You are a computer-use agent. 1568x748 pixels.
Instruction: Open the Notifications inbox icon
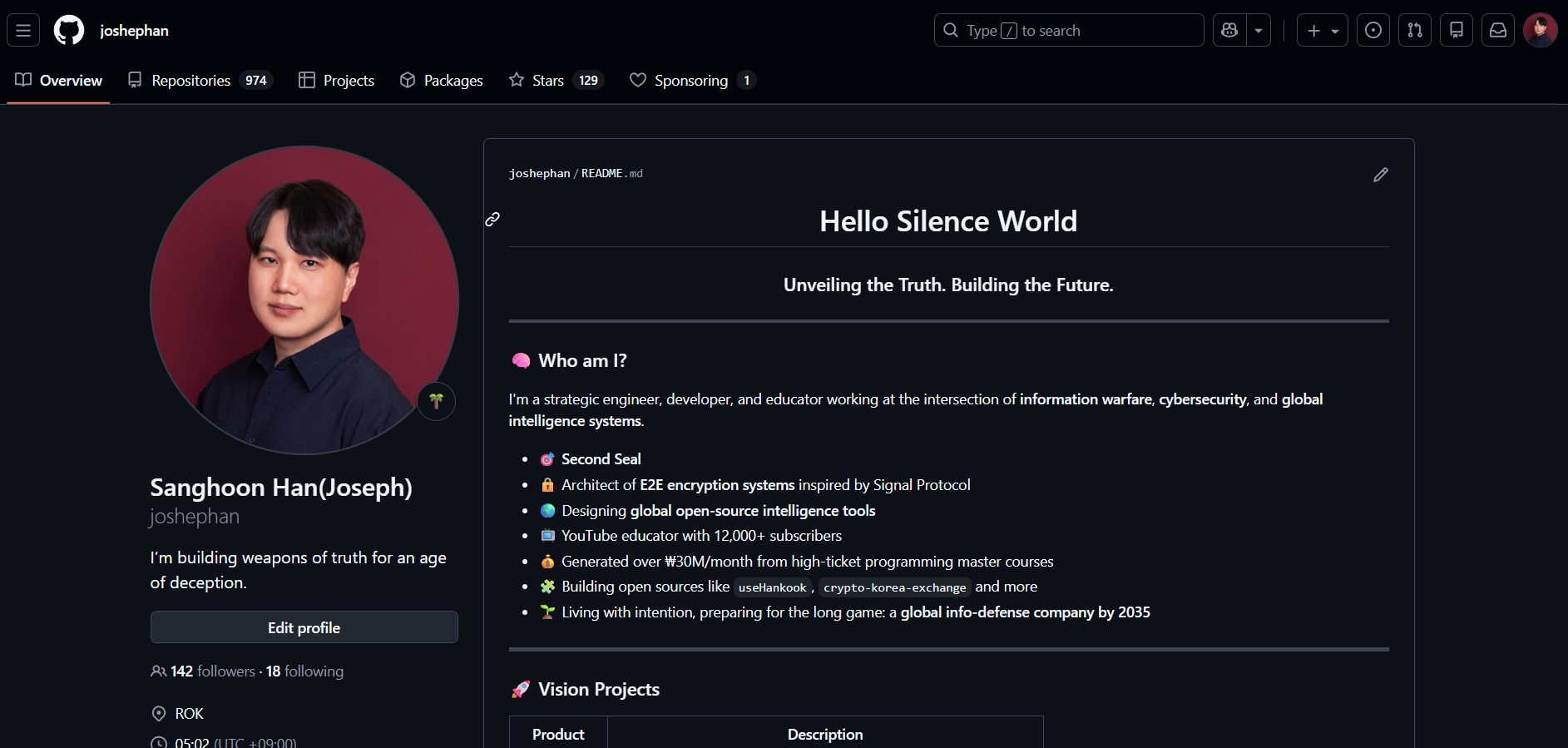point(1498,31)
